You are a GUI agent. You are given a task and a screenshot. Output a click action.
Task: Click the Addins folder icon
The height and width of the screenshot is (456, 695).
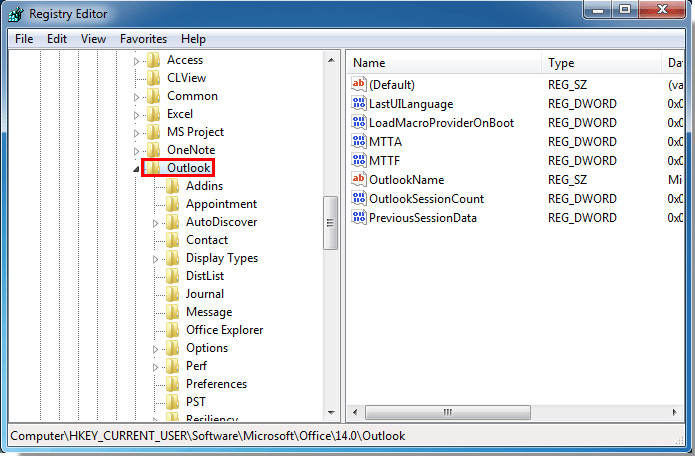coord(172,186)
